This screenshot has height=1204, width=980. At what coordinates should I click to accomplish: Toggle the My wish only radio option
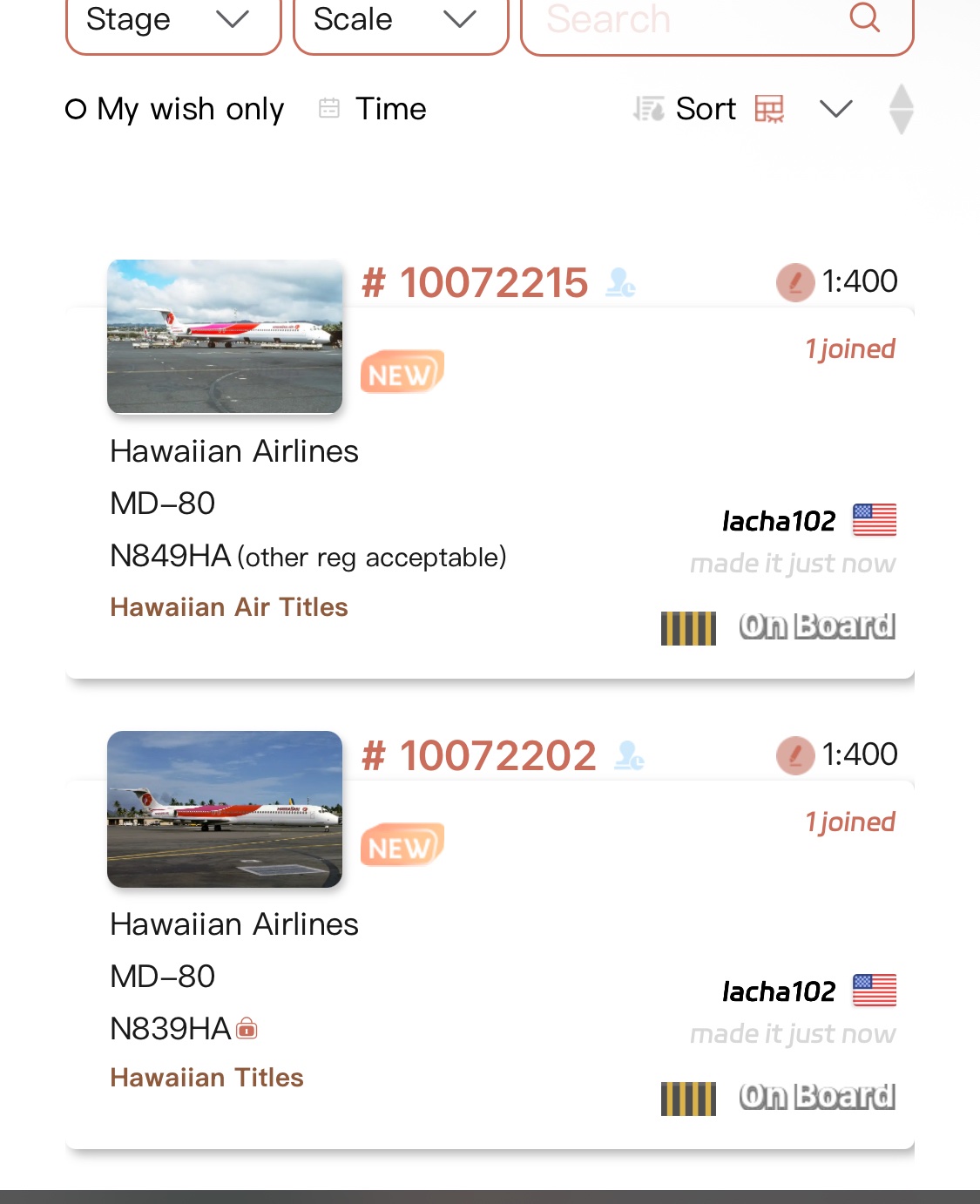pos(77,109)
